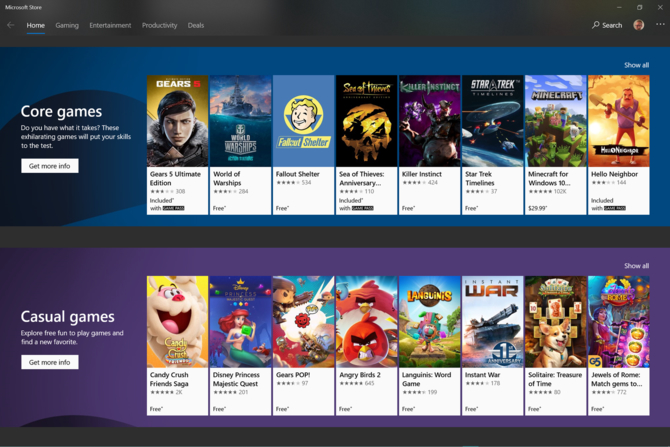Screen dimensions: 670x447
Task: Click the Minecraft $29.99 price
Action: [x=538, y=208]
